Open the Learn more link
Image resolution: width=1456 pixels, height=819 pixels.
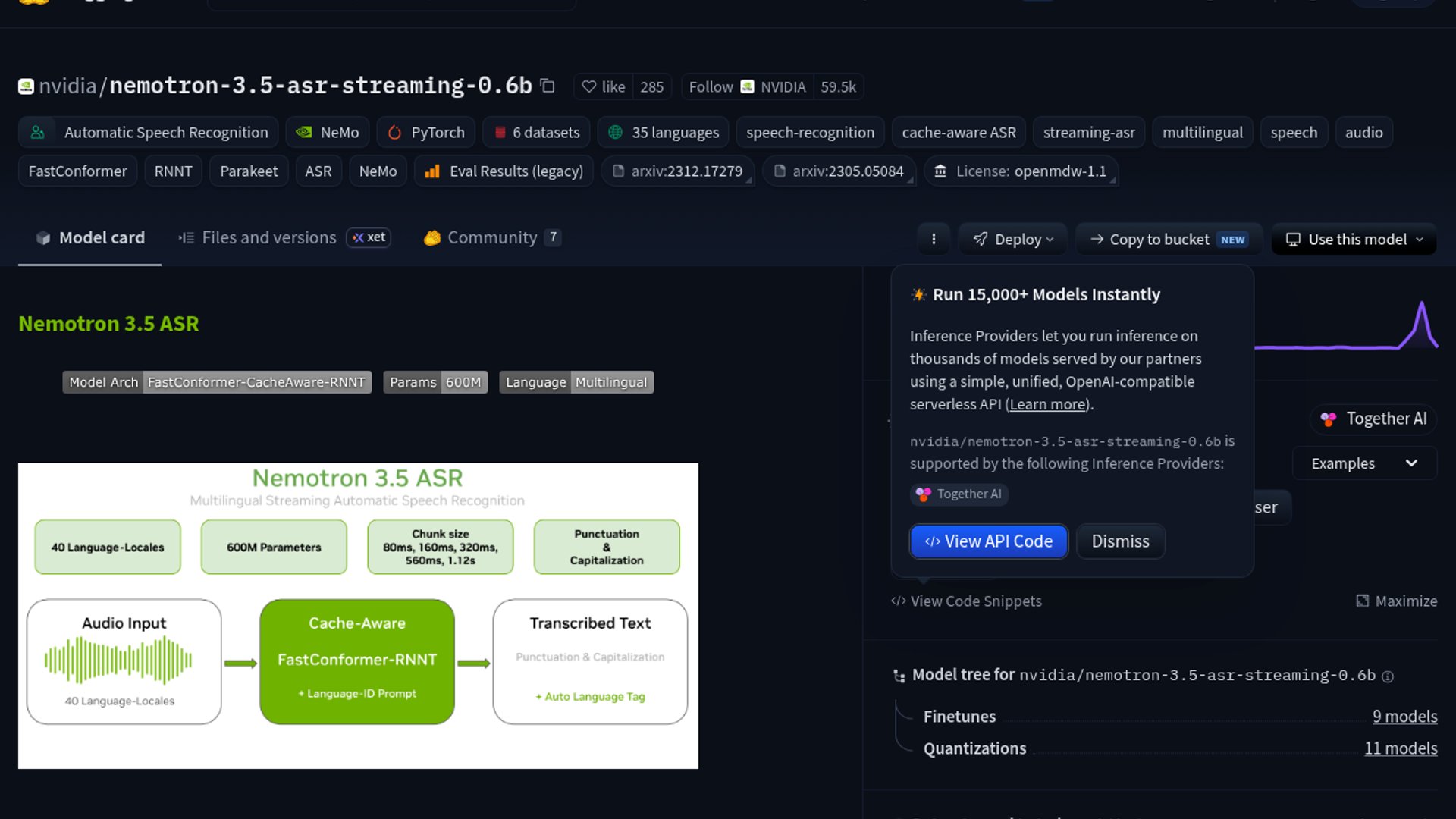[x=1047, y=404]
